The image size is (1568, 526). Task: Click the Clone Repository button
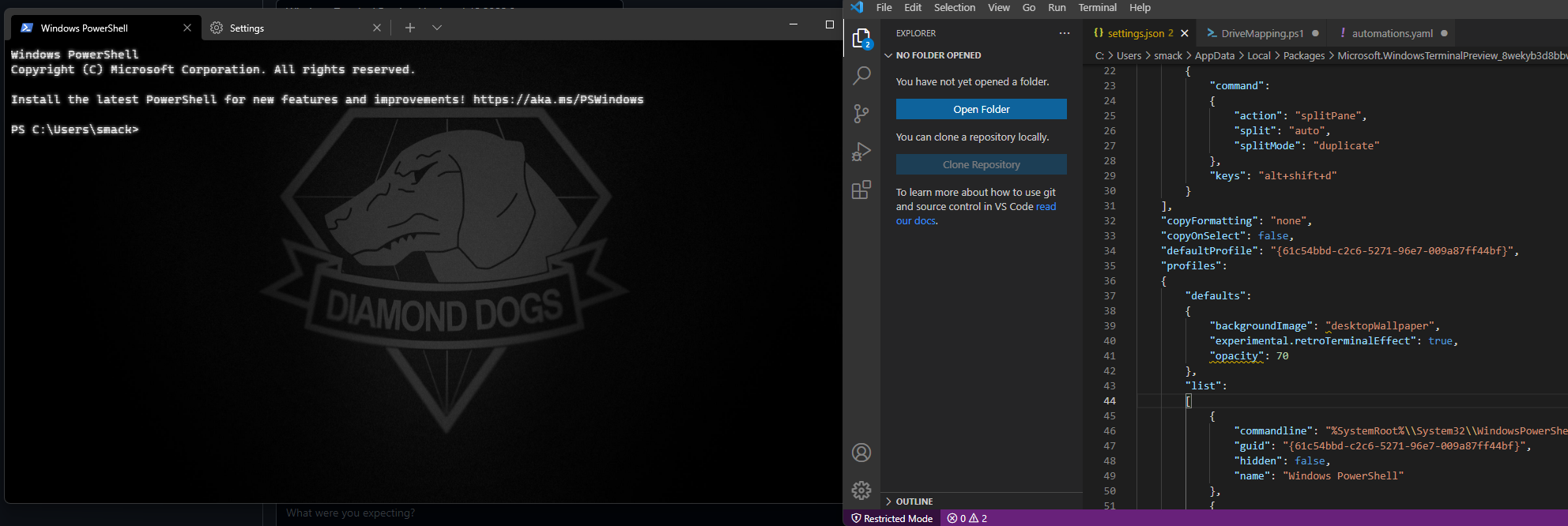(x=982, y=164)
